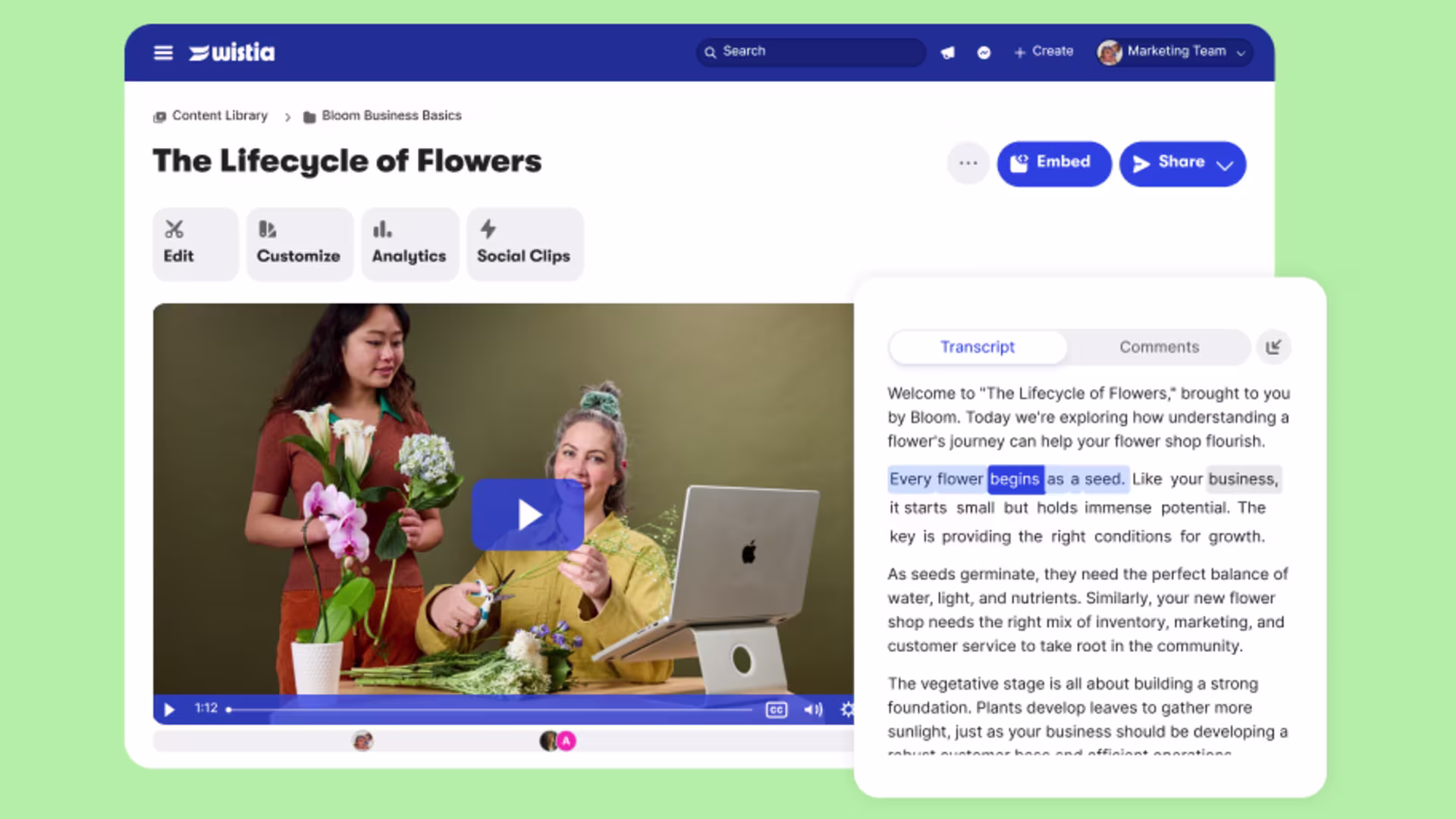Click the small play icon in control bar

[x=169, y=710]
